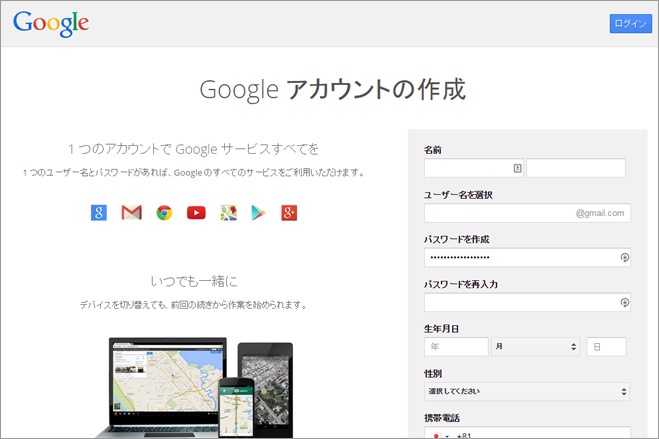Click the Google Play triangle icon
This screenshot has height=439, width=659.
pyautogui.click(x=258, y=213)
